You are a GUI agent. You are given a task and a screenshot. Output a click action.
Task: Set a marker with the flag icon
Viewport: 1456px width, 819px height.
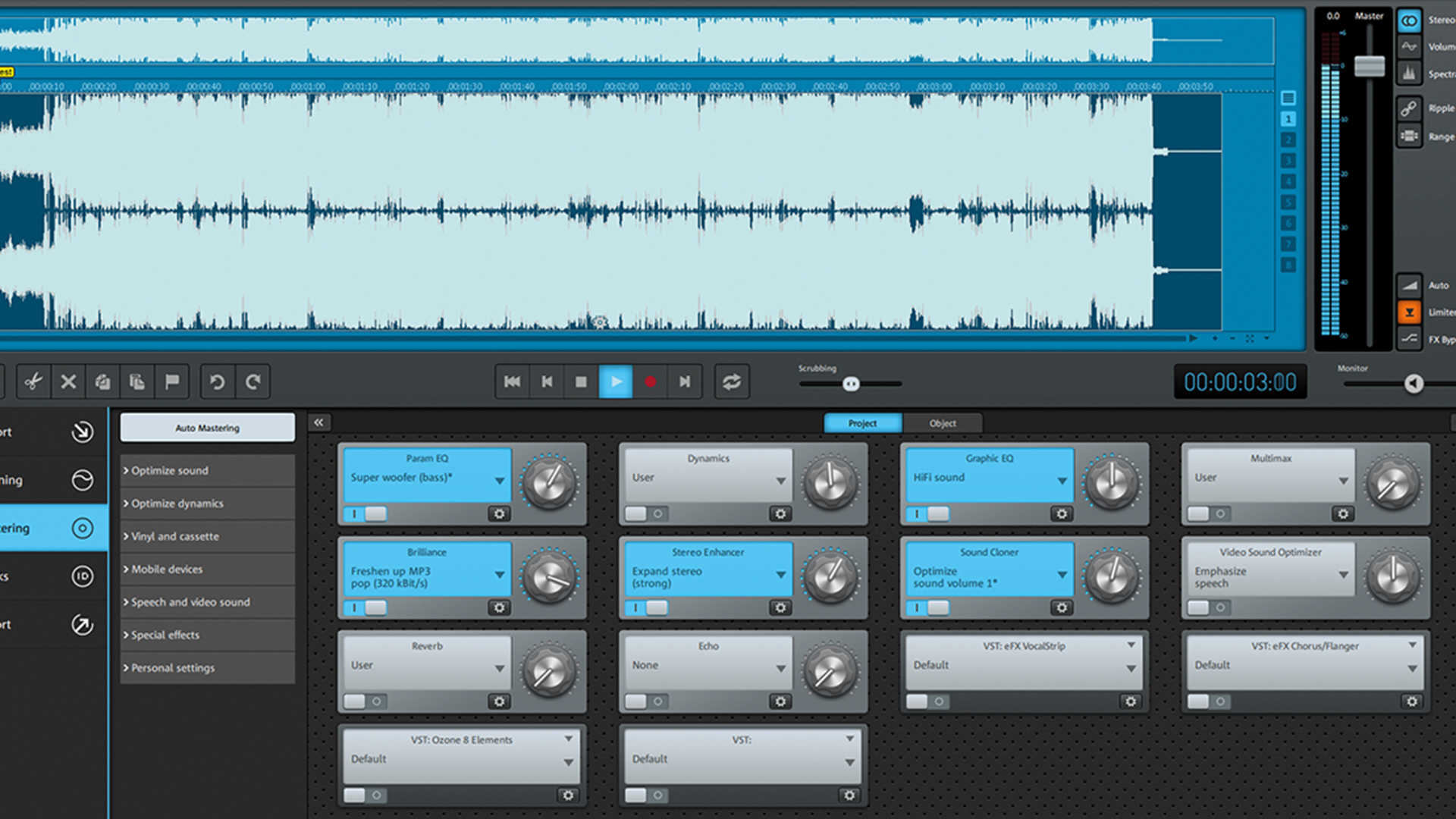(x=172, y=381)
